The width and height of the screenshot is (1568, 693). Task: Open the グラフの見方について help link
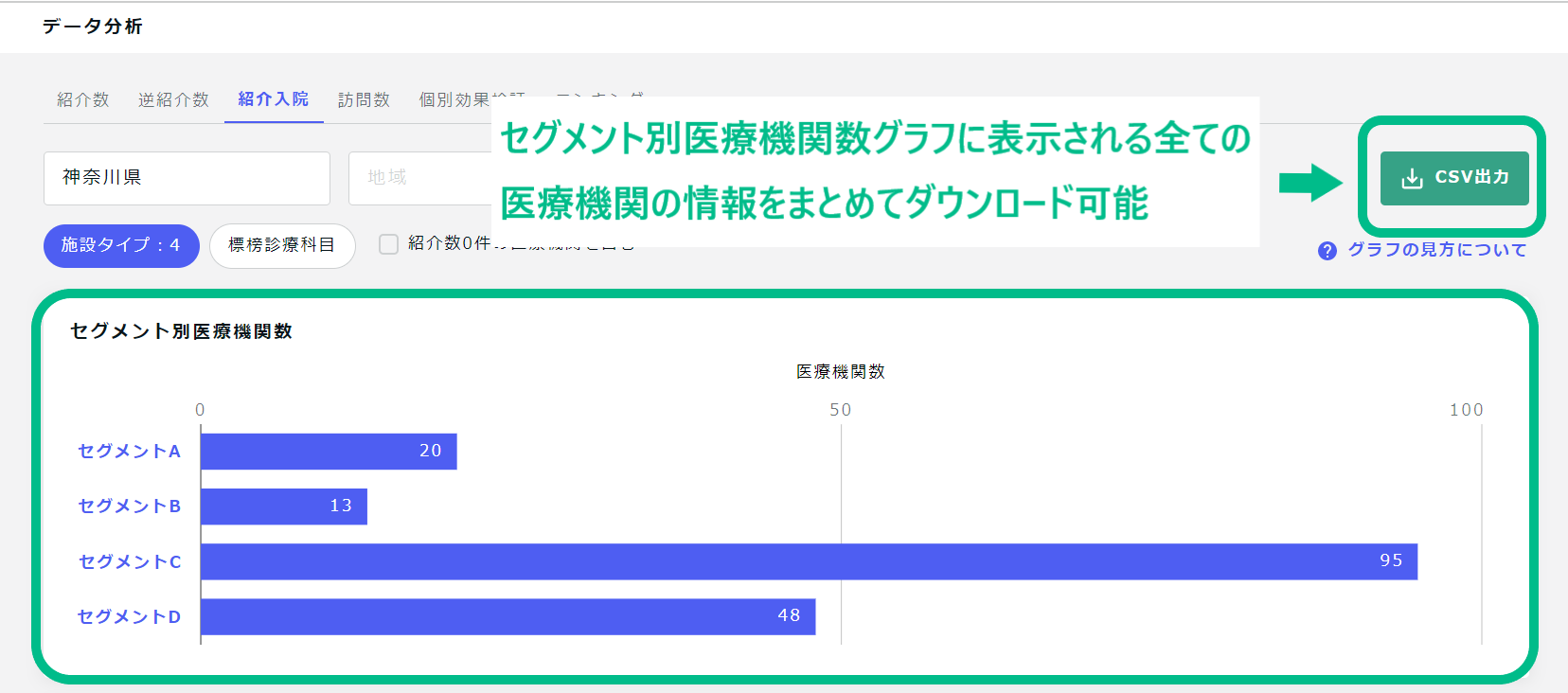(x=1437, y=250)
